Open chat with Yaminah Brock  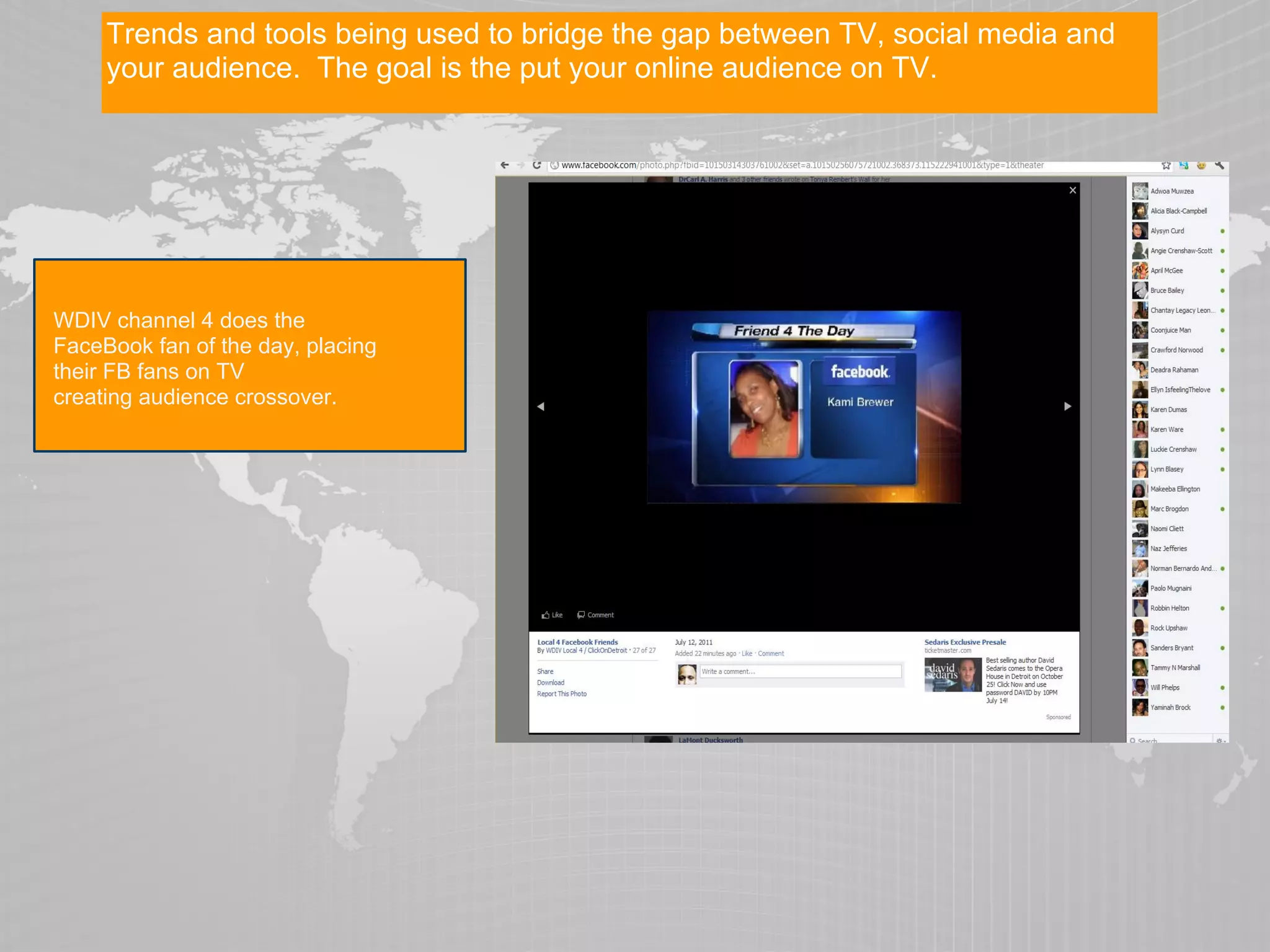pyautogui.click(x=1177, y=707)
